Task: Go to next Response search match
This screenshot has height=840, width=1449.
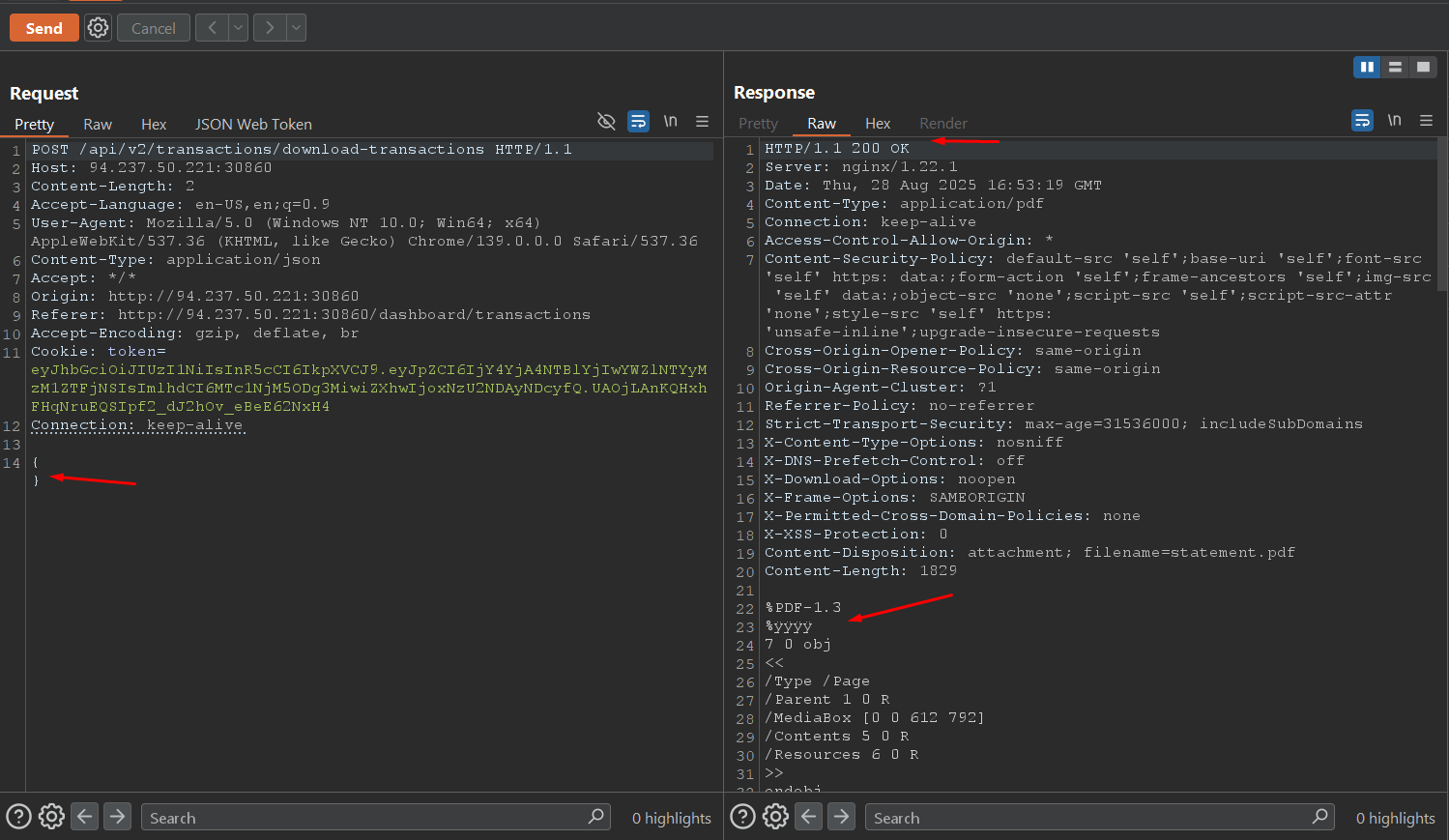Action: pos(841,817)
